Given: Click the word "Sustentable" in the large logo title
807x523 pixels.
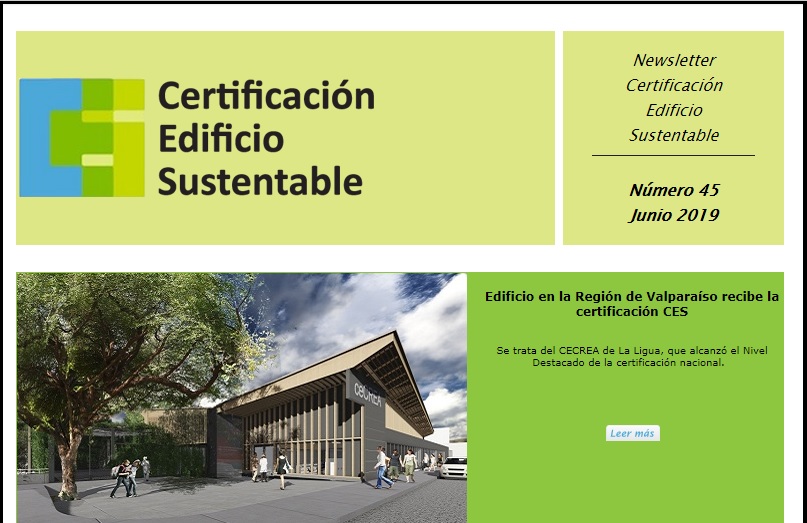Looking at the screenshot, I should 260,182.
